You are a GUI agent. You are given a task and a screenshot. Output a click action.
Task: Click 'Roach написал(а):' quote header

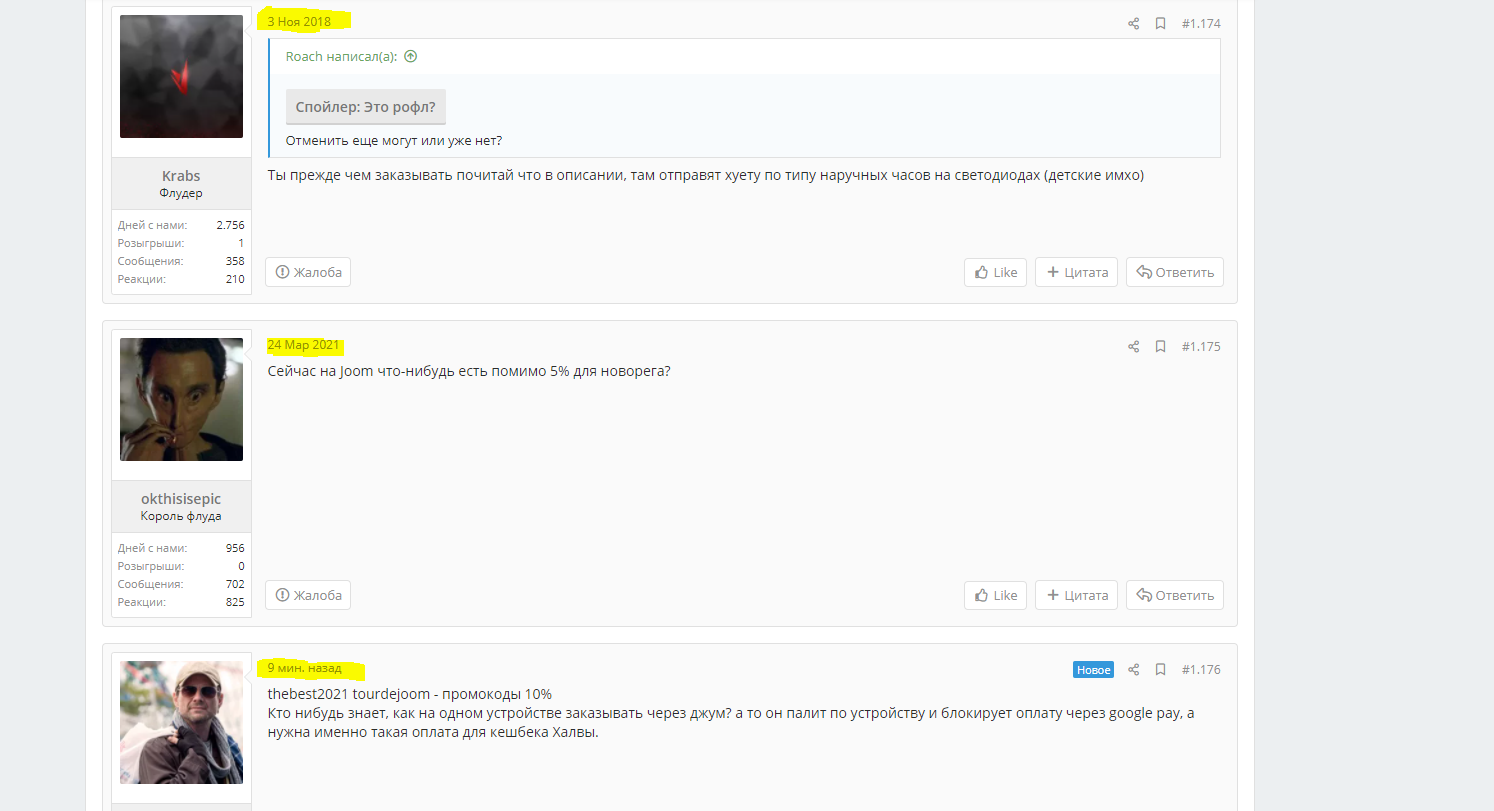[x=341, y=56]
